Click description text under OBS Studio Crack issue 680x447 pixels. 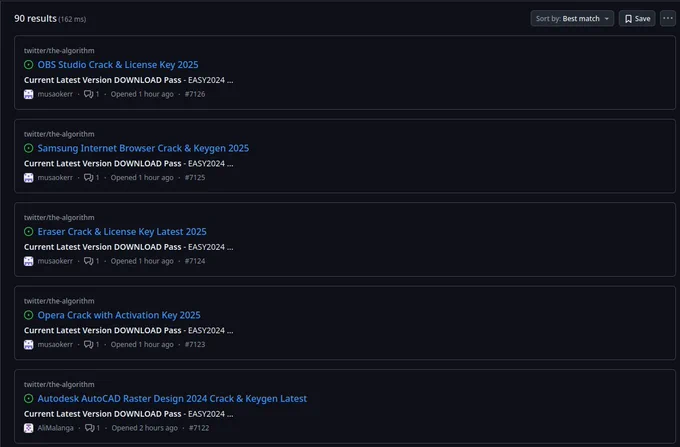(x=128, y=80)
